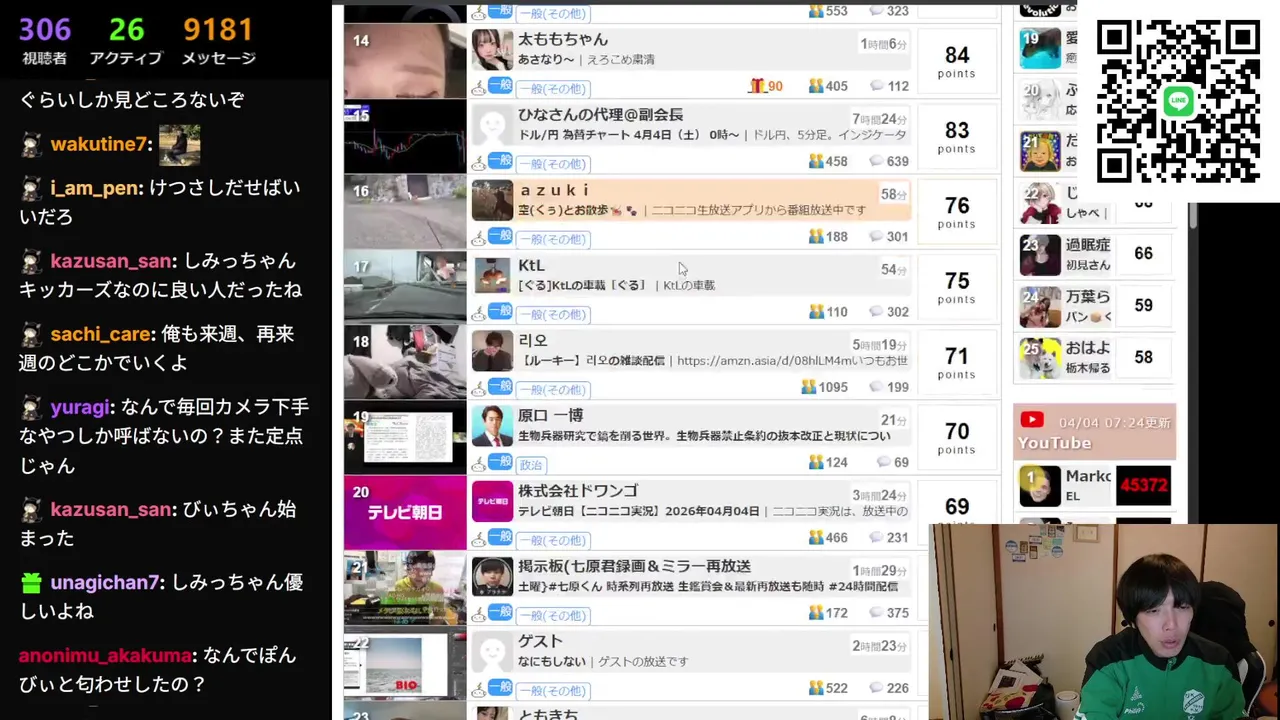Click username anonimu_akakuma in chat
Image resolution: width=1280 pixels, height=720 pixels.
click(x=105, y=656)
